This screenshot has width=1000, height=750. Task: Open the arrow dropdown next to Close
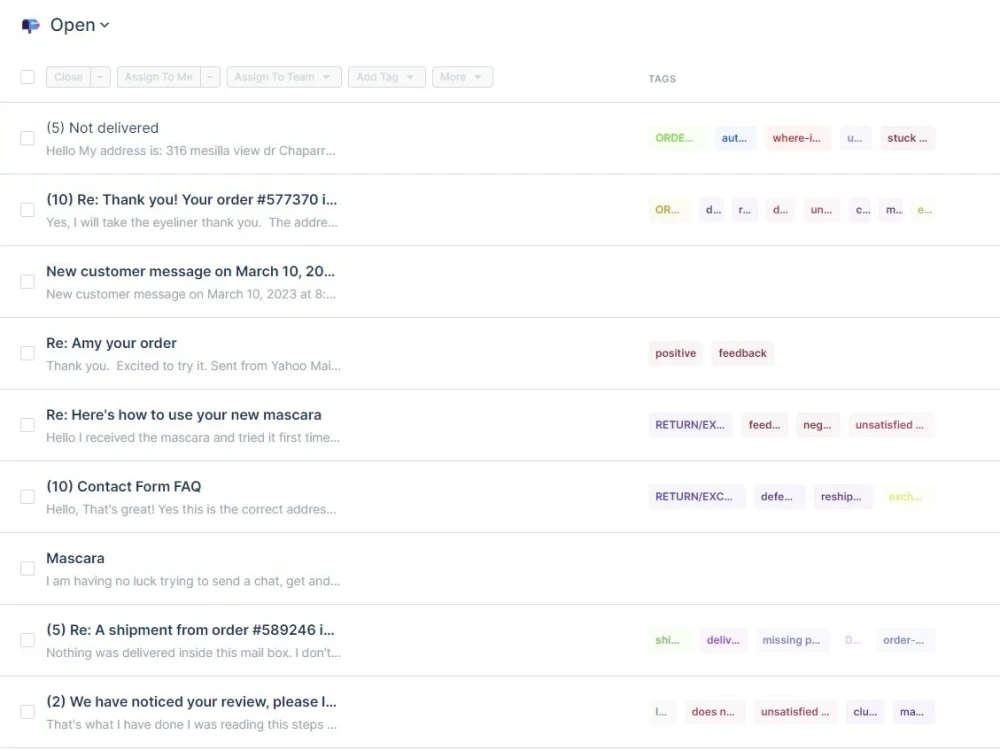coord(100,77)
